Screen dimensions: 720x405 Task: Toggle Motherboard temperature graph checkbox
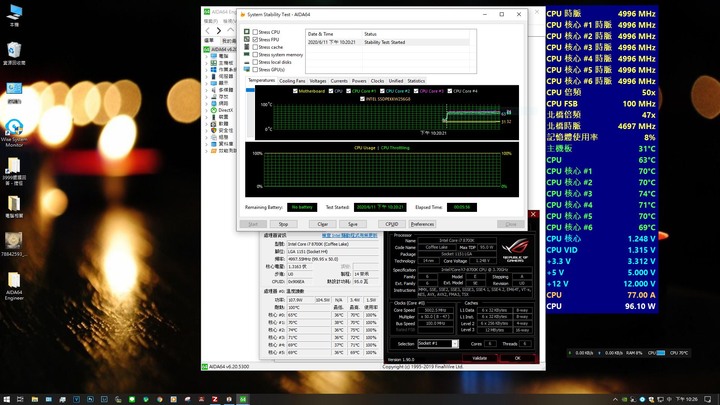tap(295, 91)
